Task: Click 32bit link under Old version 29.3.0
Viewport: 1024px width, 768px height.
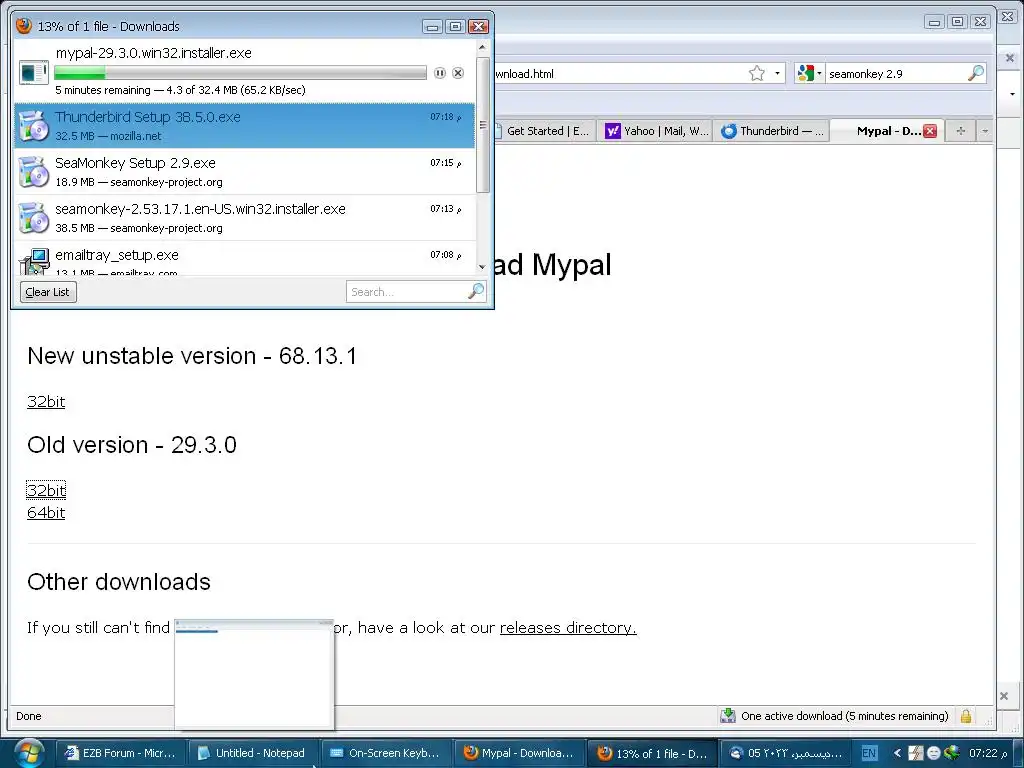Action: pyautogui.click(x=46, y=490)
